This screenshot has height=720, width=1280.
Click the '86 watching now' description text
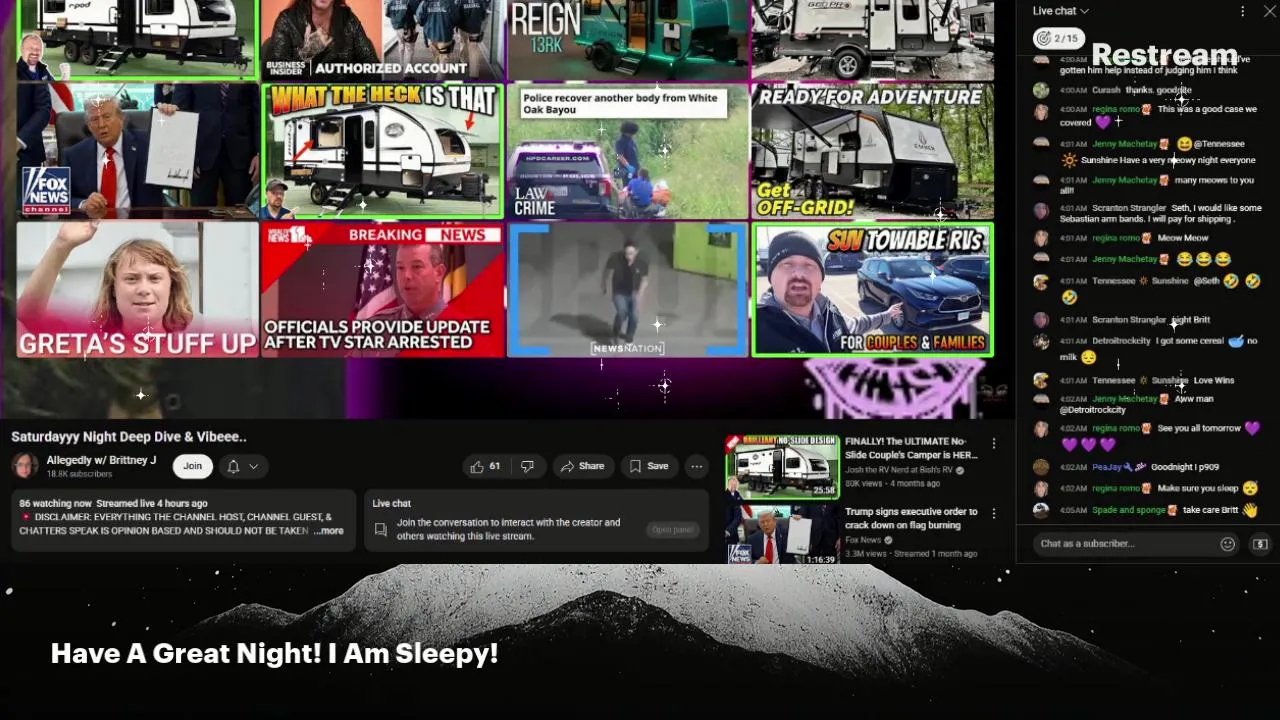pyautogui.click(x=55, y=503)
